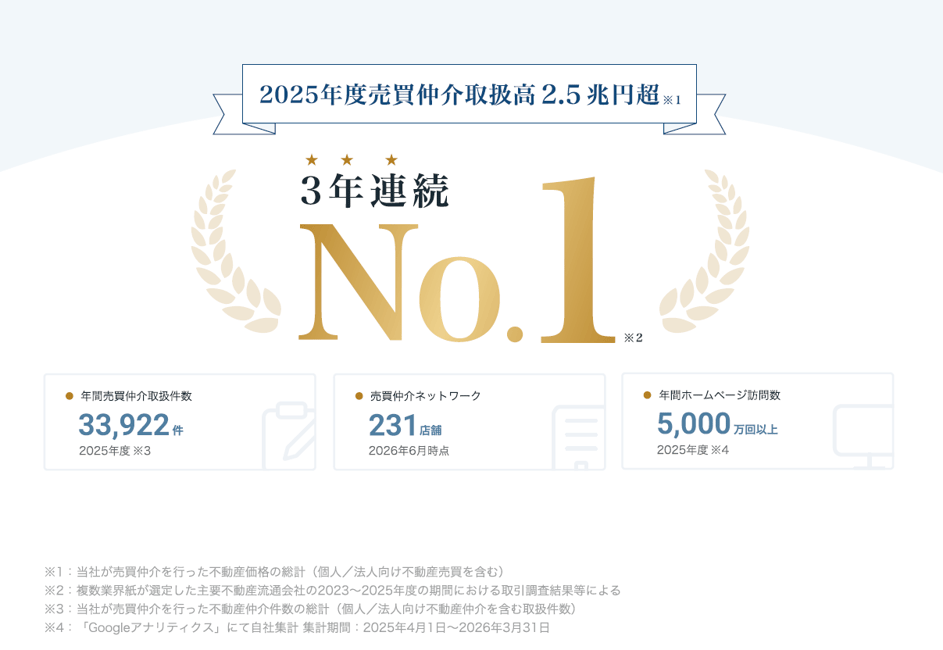Click the document icon in the 売買仲介ネットワーク card
The image size is (943, 650).
[579, 438]
